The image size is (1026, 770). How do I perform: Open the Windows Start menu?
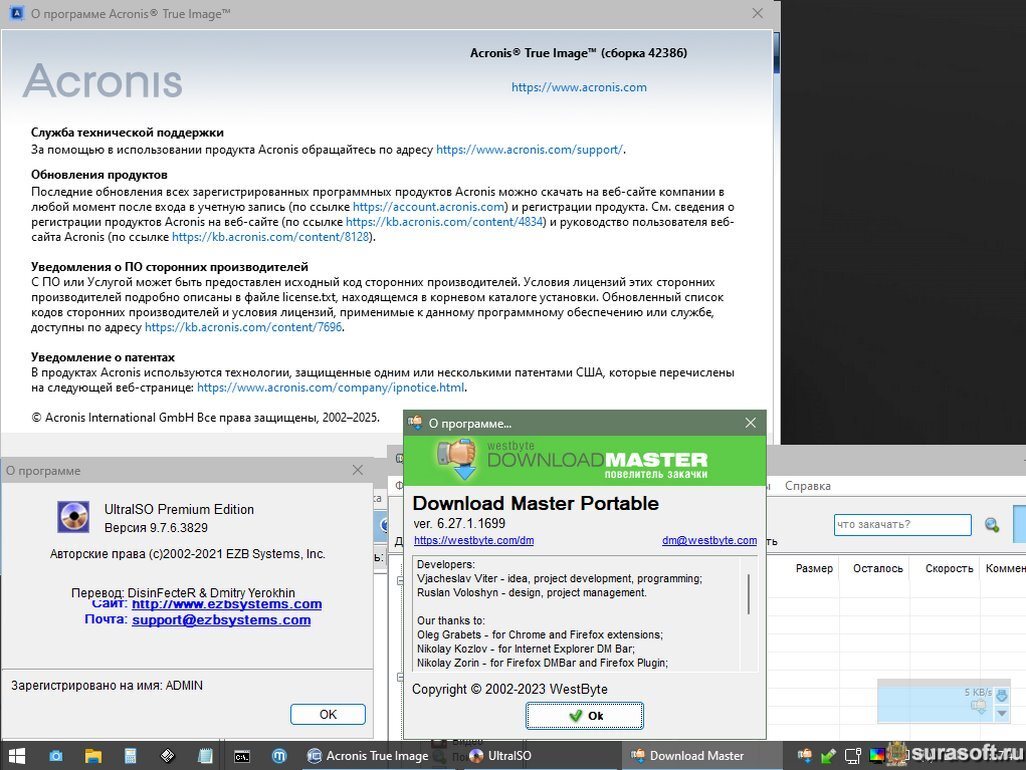(x=17, y=756)
